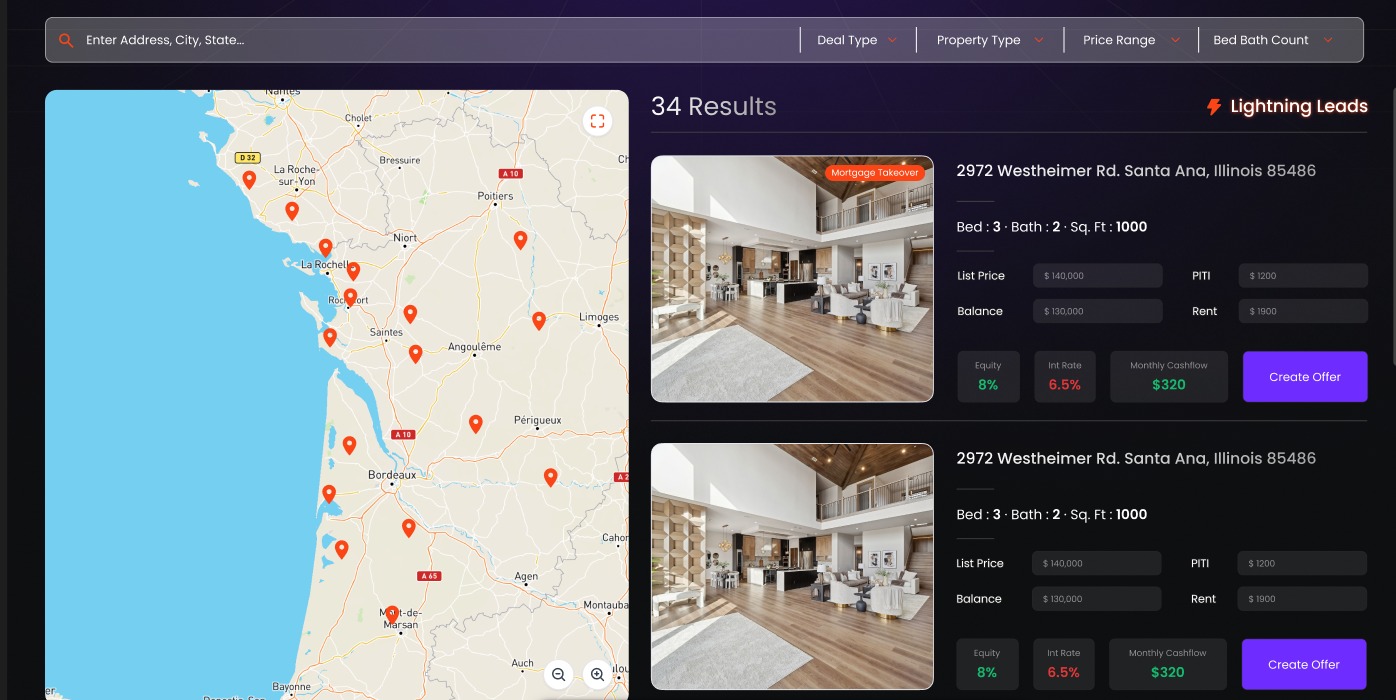1396x700 pixels.
Task: Zoom out the map
Action: click(x=559, y=675)
